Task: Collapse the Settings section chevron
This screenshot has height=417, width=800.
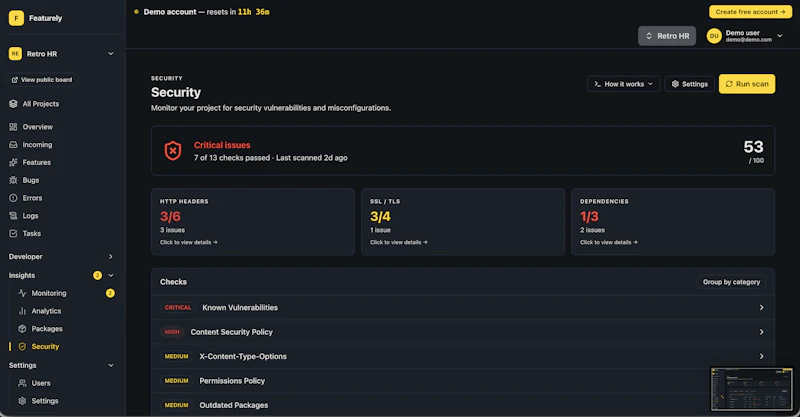Action: pos(111,365)
